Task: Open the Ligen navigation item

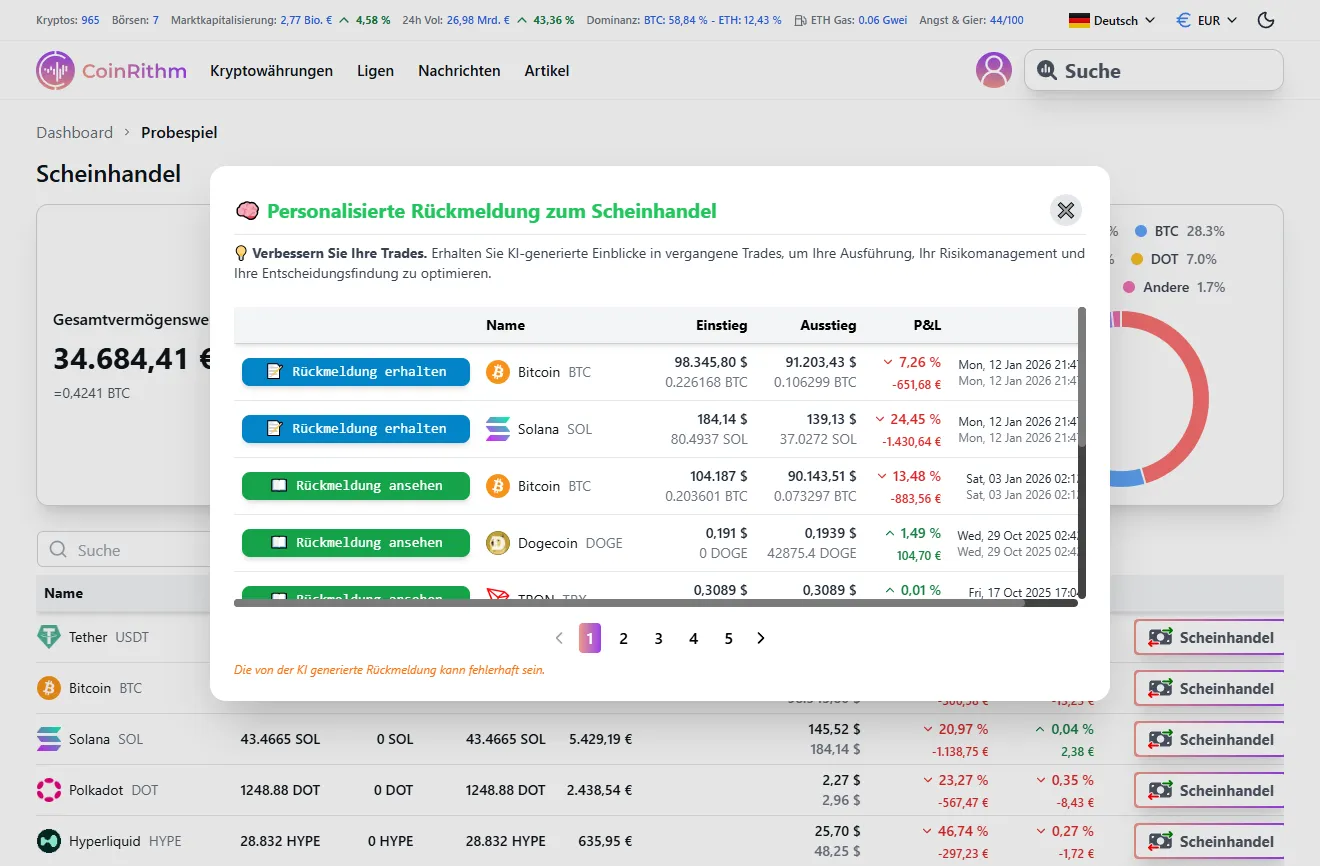Action: (375, 70)
